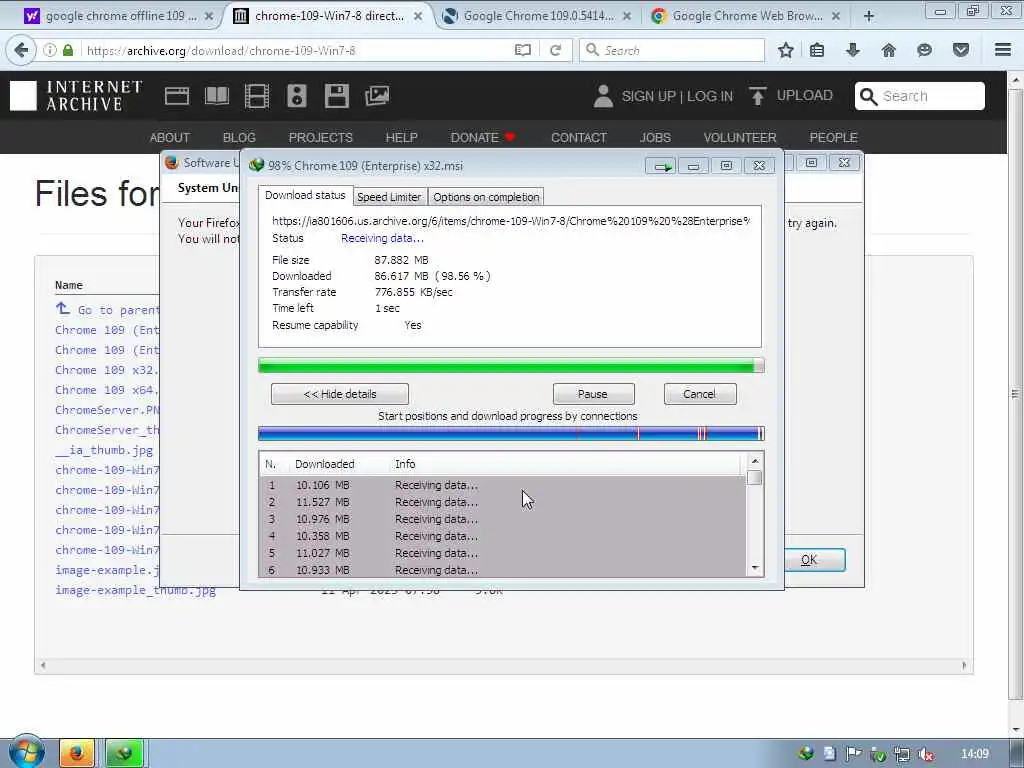Open Archive audio speaker icon
Viewport: 1024px width, 768px height.
click(x=296, y=96)
